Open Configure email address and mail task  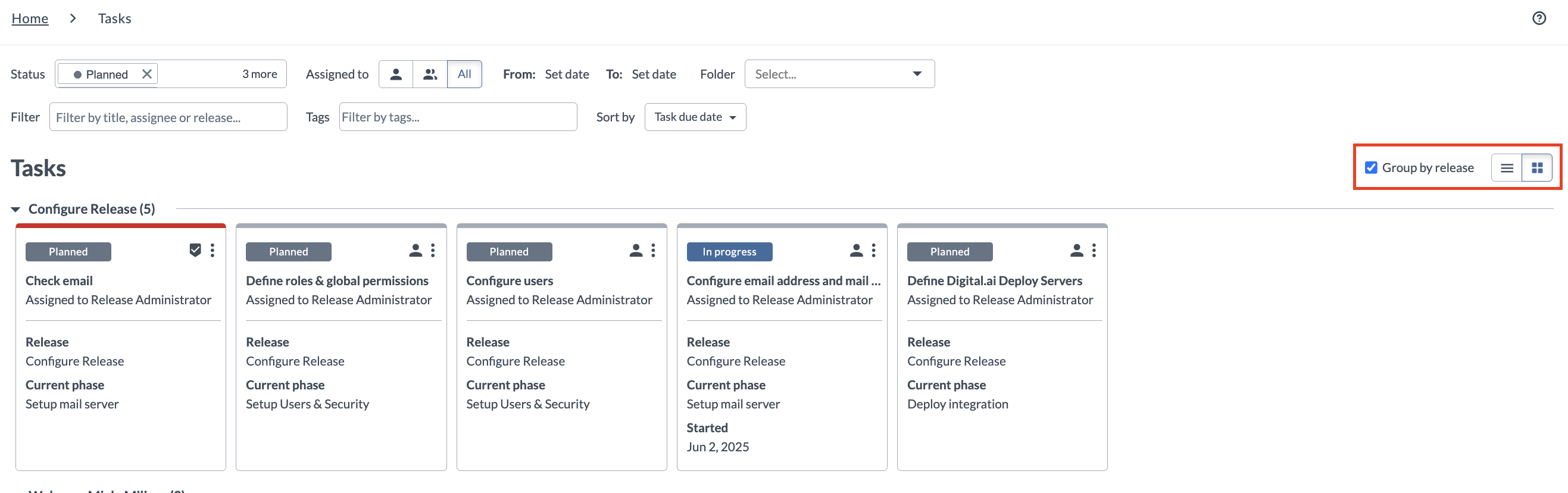(x=783, y=280)
